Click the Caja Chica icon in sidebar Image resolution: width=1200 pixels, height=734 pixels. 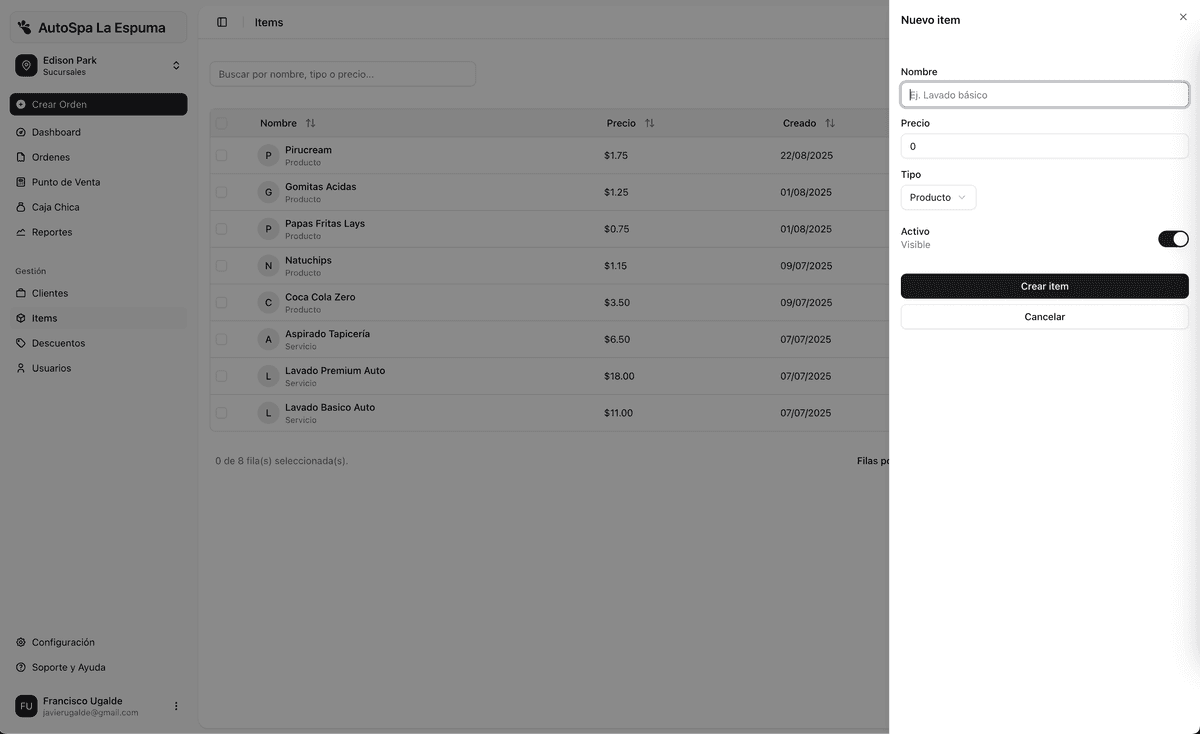pos(21,207)
